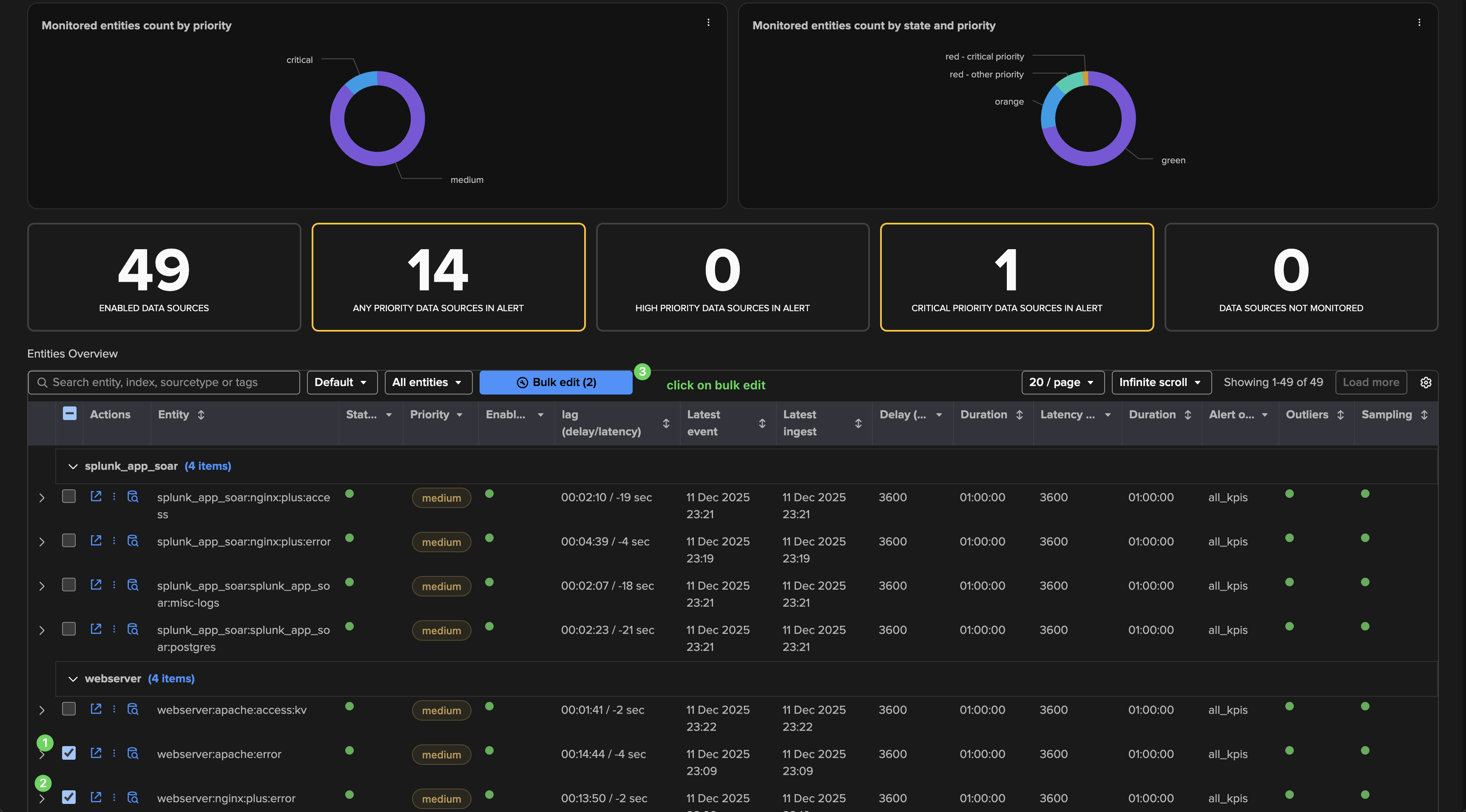Open table settings gear icon
The height and width of the screenshot is (812, 1466).
click(1425, 382)
